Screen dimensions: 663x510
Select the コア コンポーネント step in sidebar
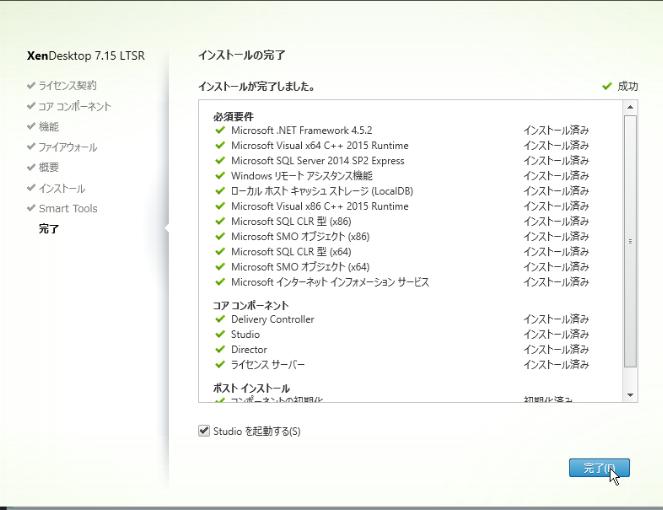point(75,106)
